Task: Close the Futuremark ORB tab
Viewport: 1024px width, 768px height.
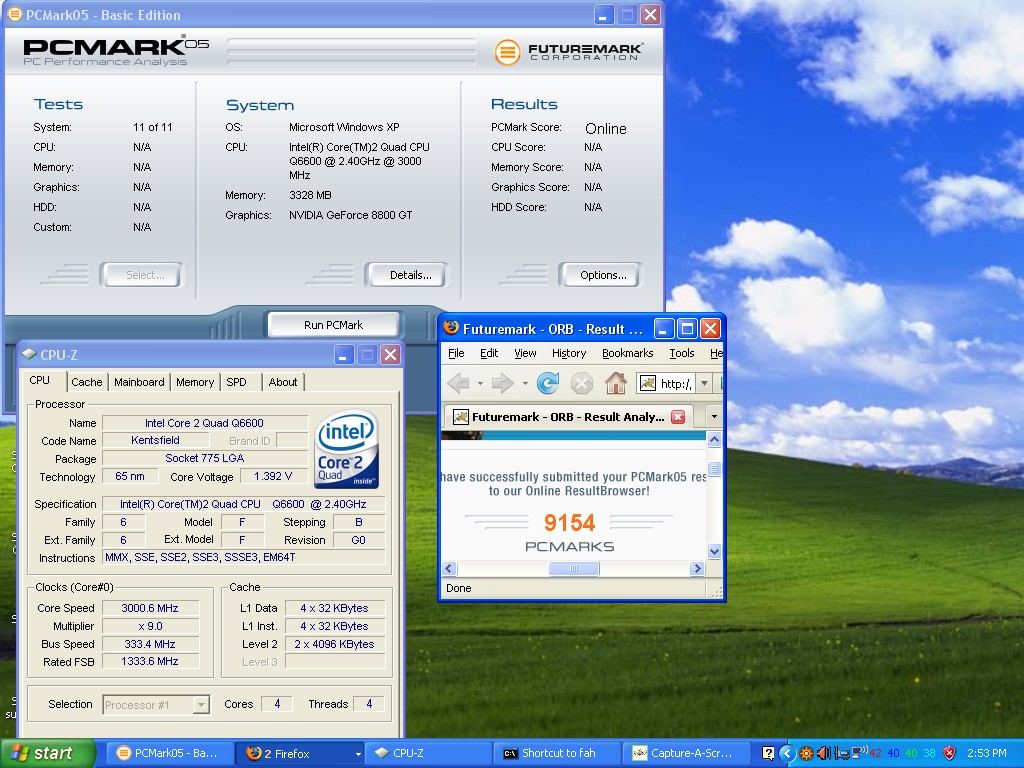Action: (678, 417)
